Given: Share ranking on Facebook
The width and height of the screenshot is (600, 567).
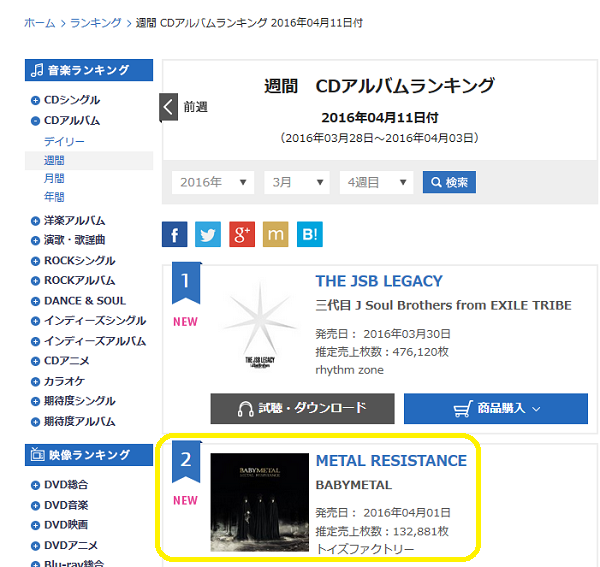Looking at the screenshot, I should tap(174, 234).
